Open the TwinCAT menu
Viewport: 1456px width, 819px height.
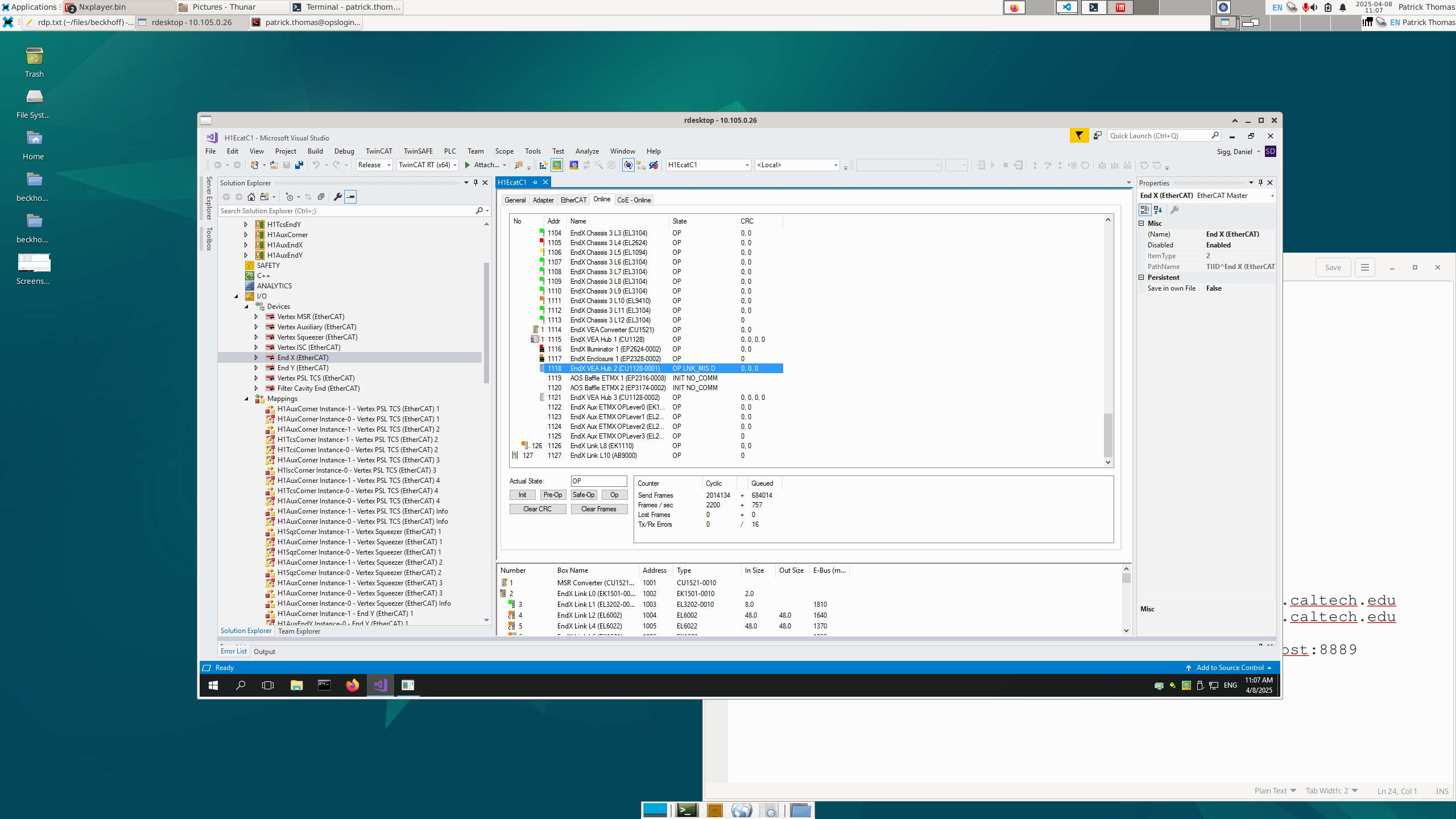coord(379,151)
